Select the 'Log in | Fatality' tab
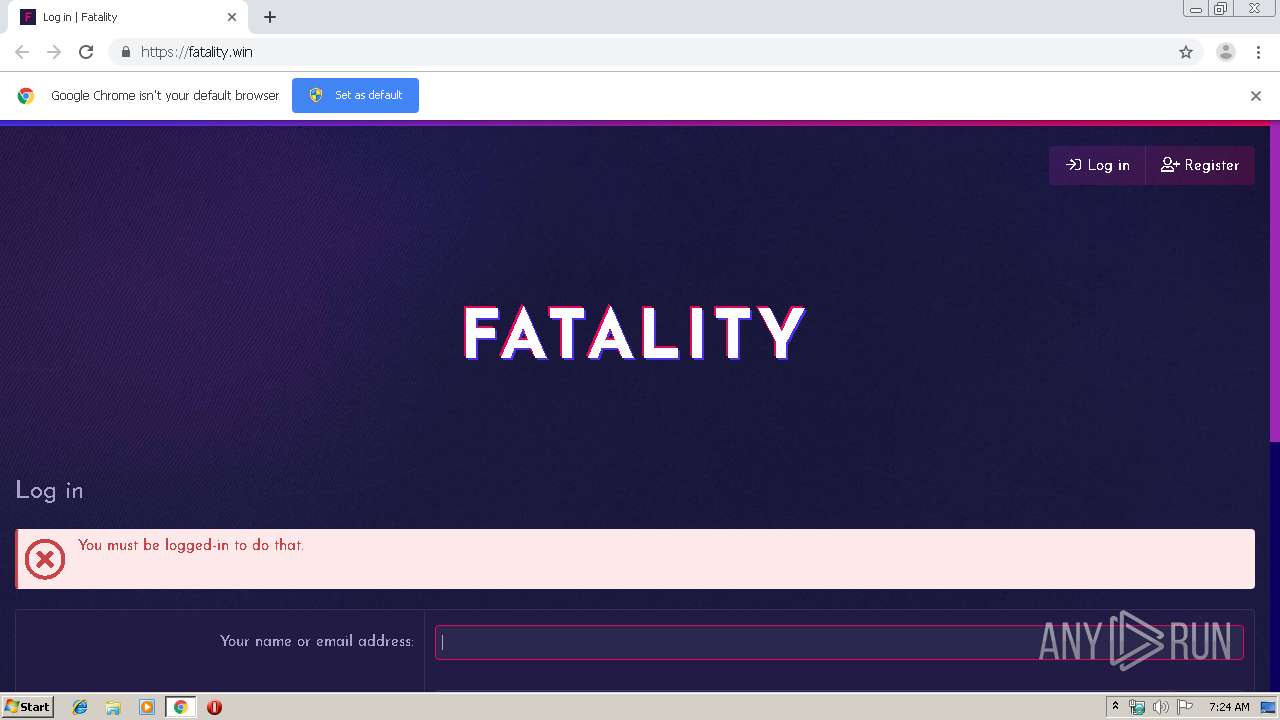The height and width of the screenshot is (720, 1280). click(128, 17)
